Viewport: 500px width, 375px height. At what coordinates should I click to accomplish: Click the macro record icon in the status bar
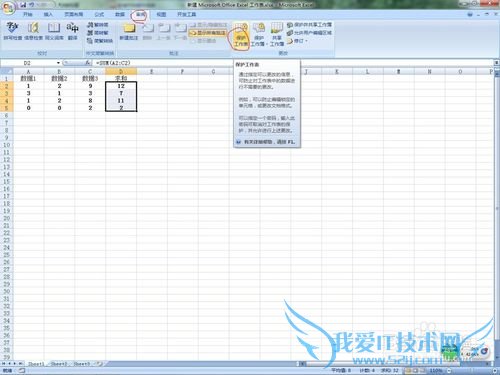point(22,370)
